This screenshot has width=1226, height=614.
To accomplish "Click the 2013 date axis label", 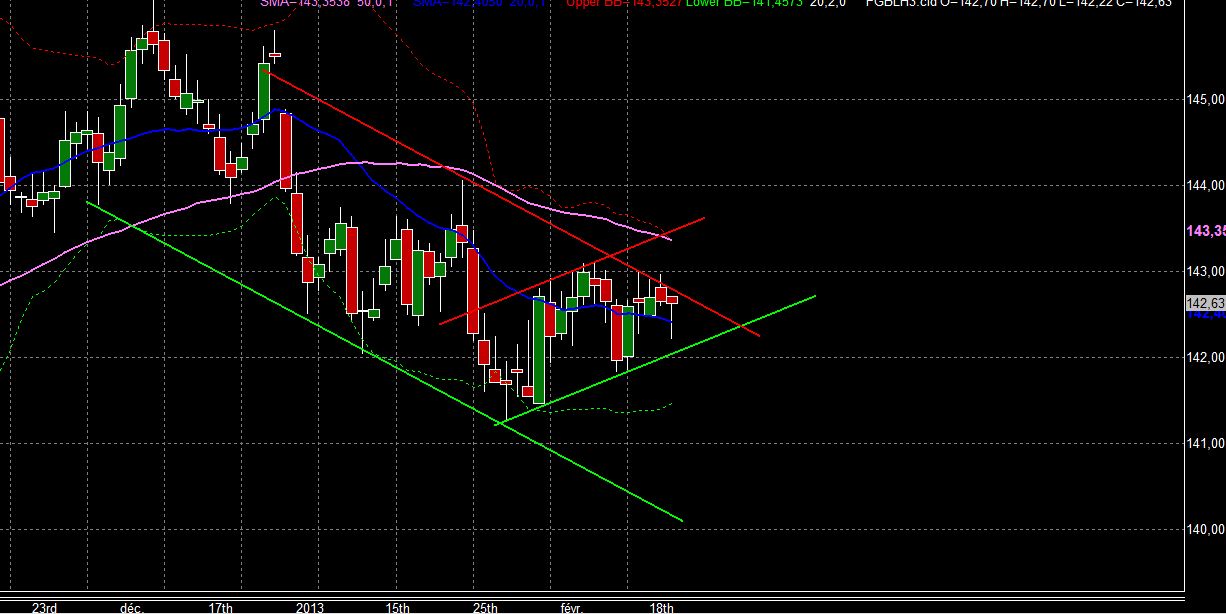I will 310,607.
